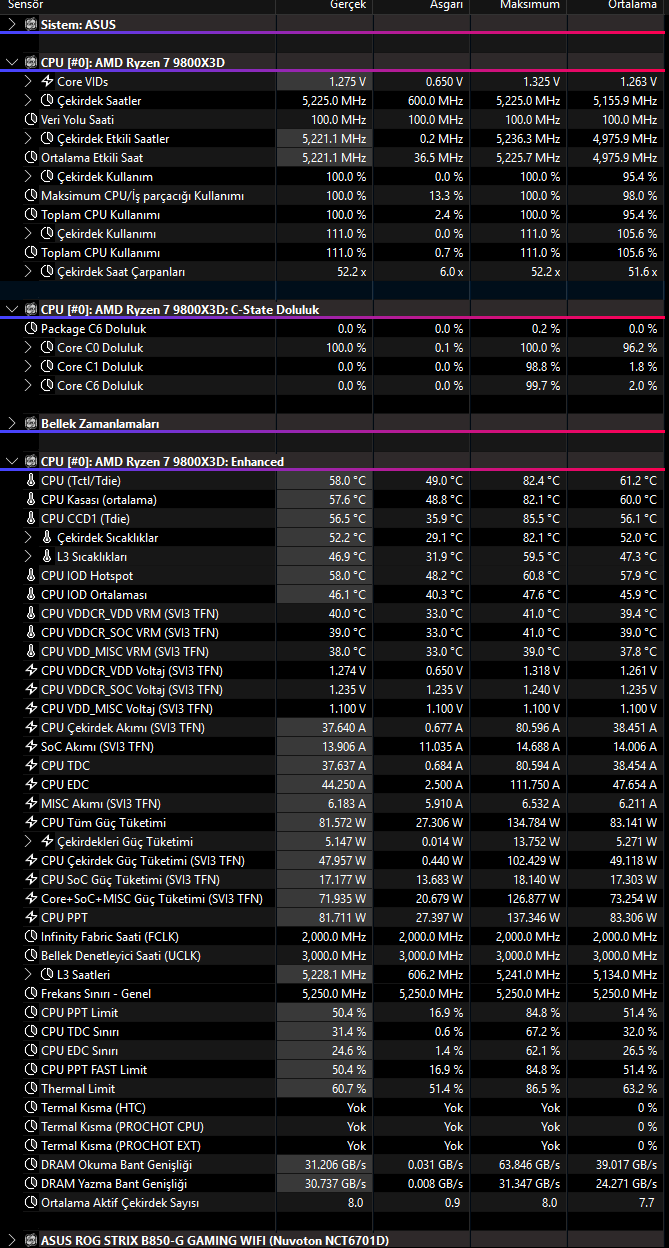The width and height of the screenshot is (669, 1248).
Task: Expand the L3 Sıcaklıkları row
Action: pyautogui.click(x=29, y=557)
